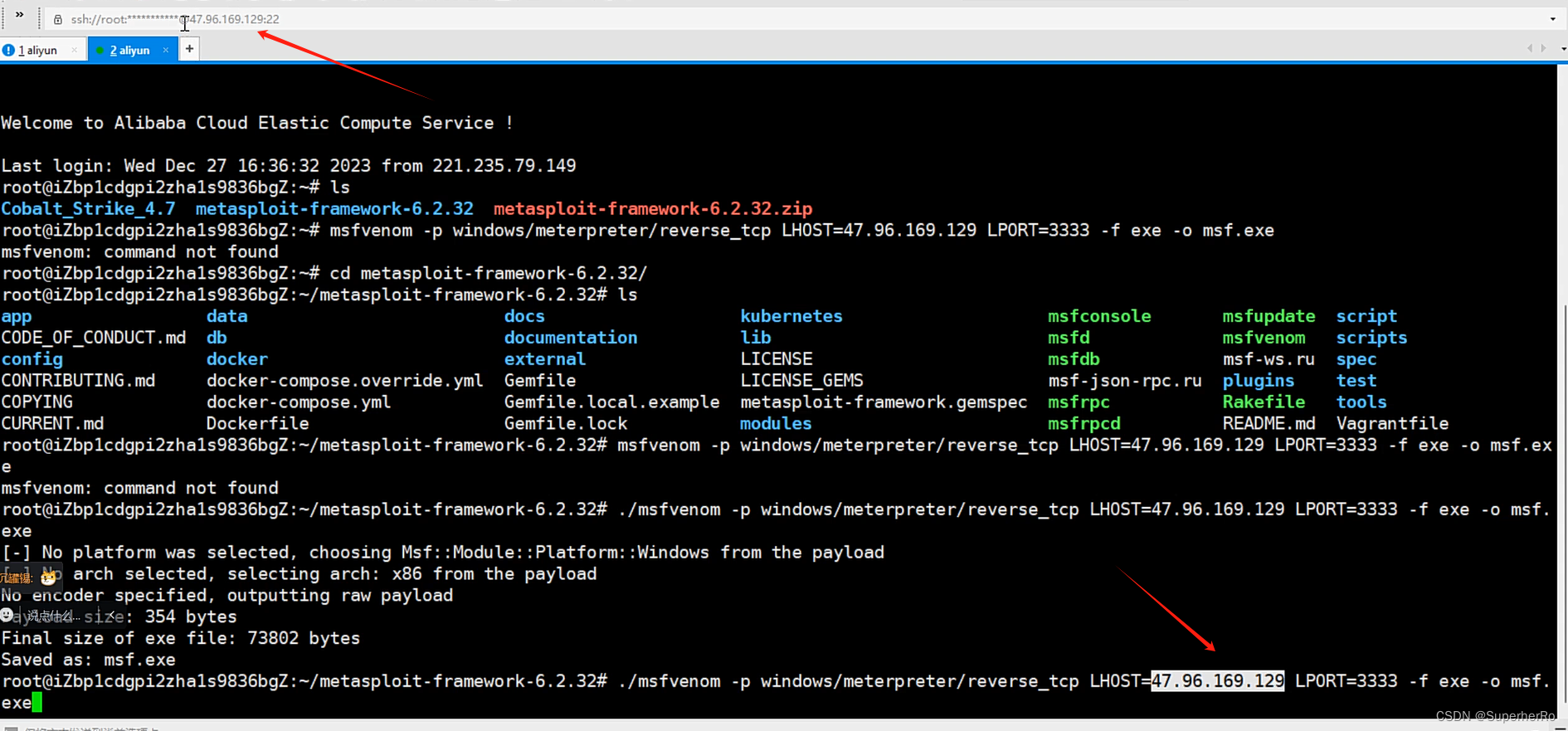The height and width of the screenshot is (731, 1568).
Task: Click the docker-compose.override.yml entry
Action: coord(345,381)
